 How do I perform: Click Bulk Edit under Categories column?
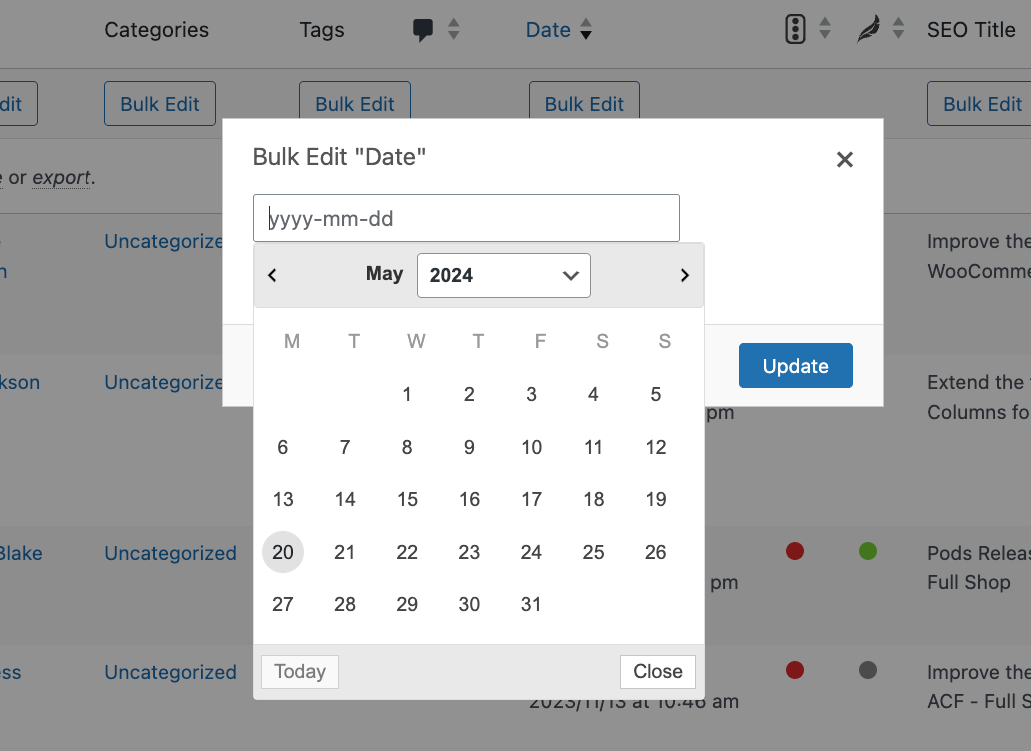160,104
